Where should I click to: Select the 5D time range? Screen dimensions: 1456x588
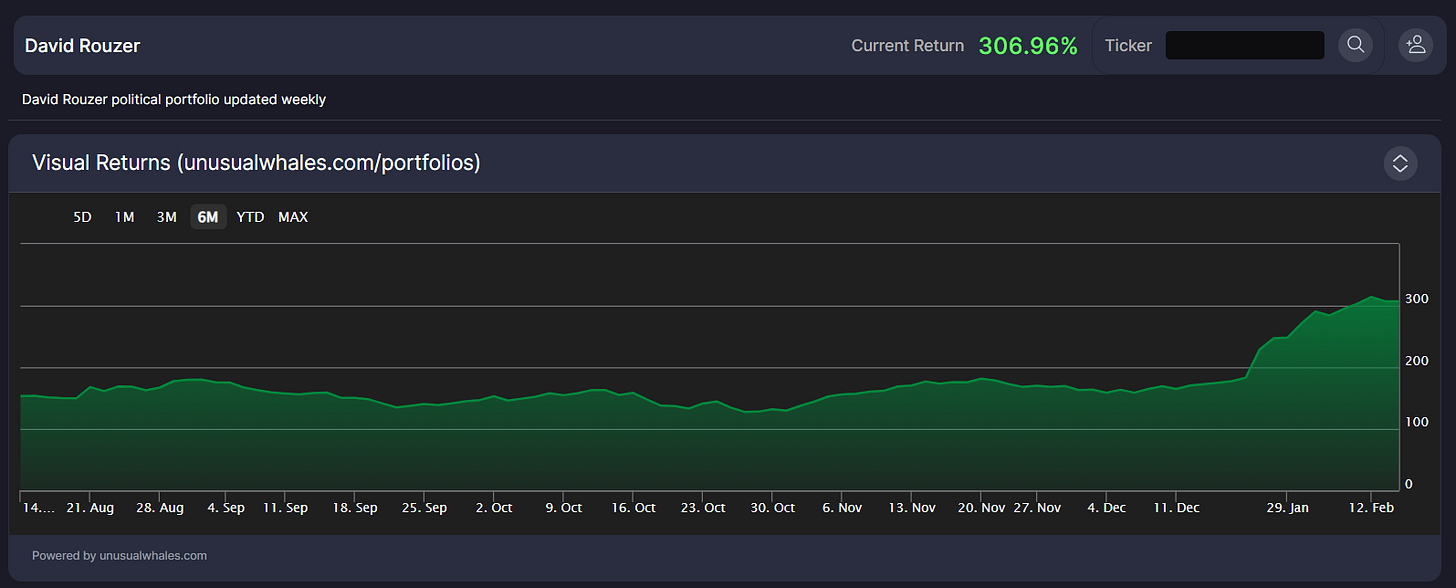point(82,217)
